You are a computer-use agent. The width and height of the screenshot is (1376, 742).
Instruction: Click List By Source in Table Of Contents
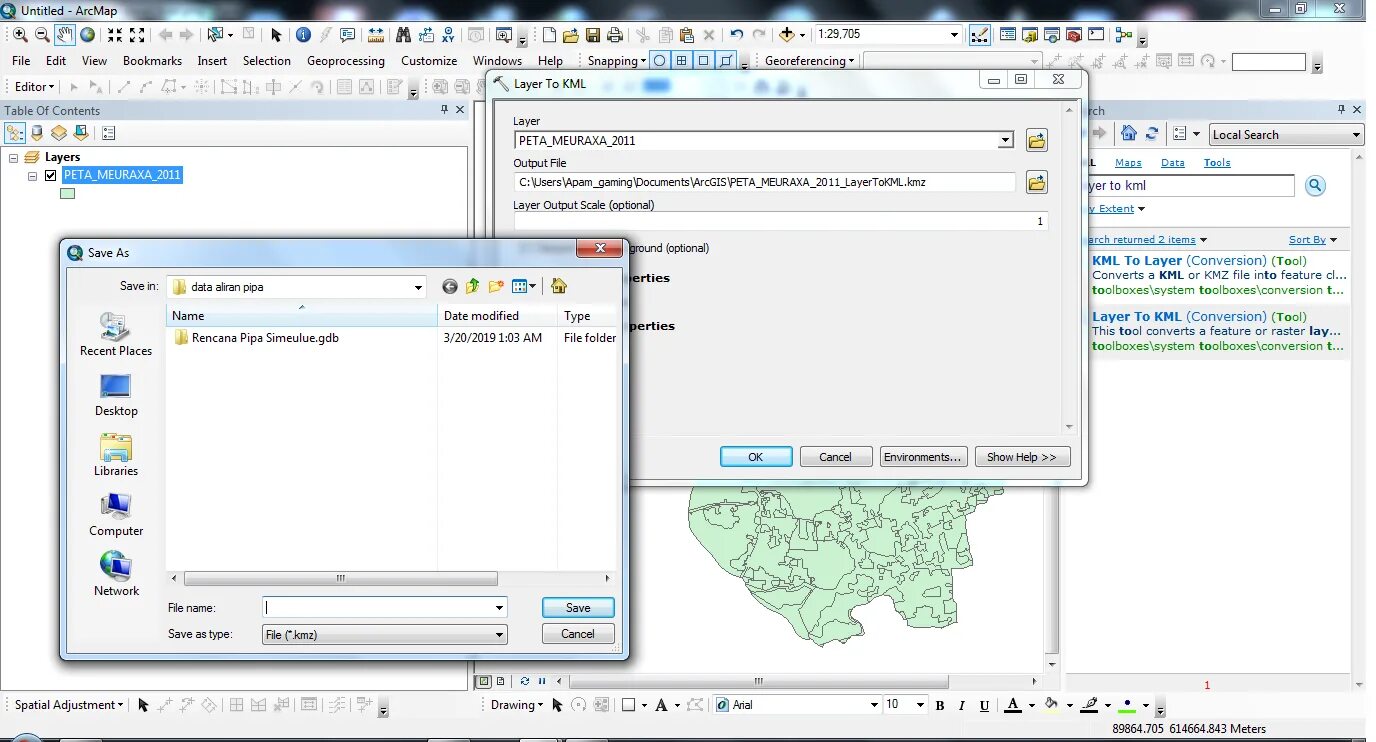(x=38, y=133)
